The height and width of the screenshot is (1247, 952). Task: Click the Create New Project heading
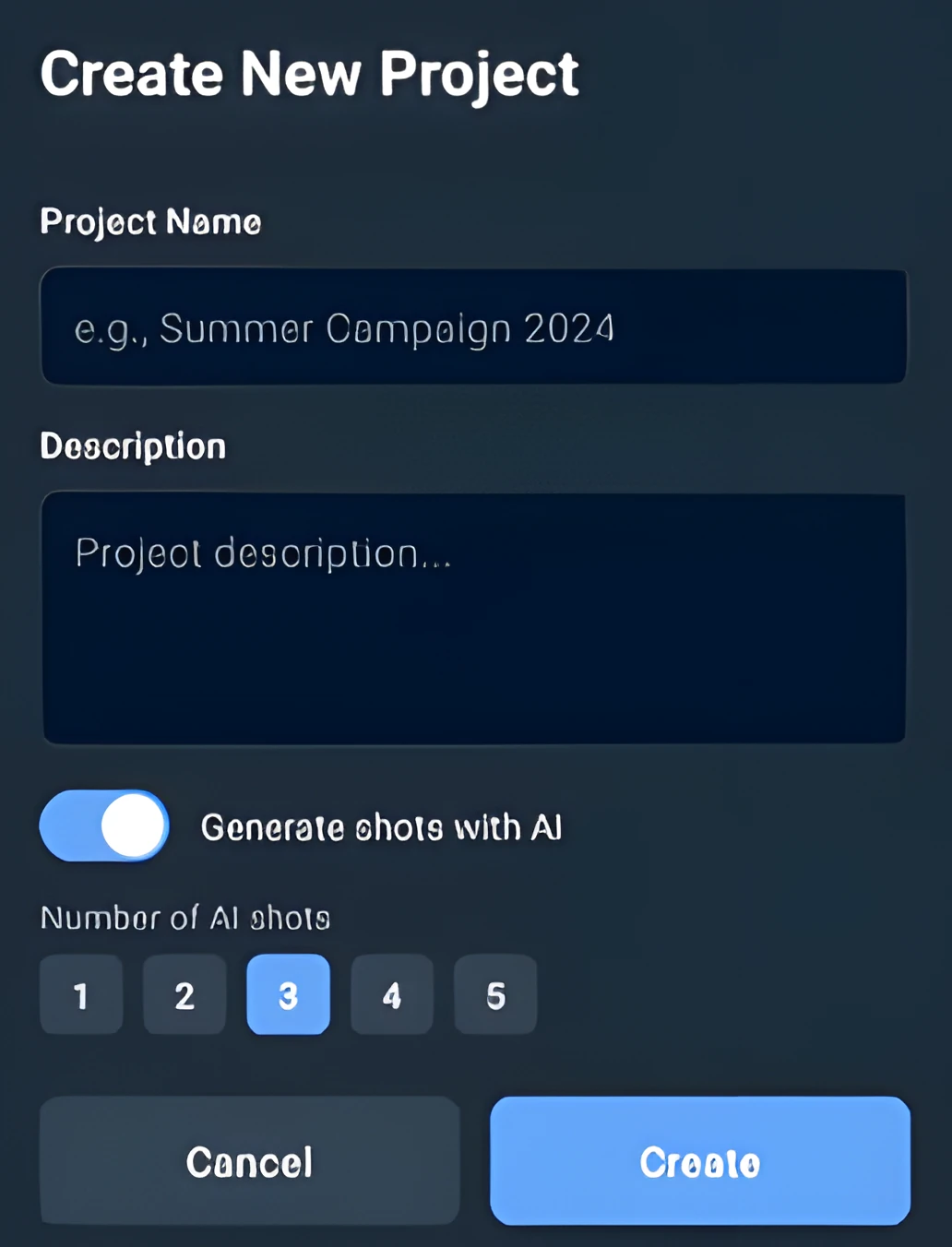(x=310, y=75)
